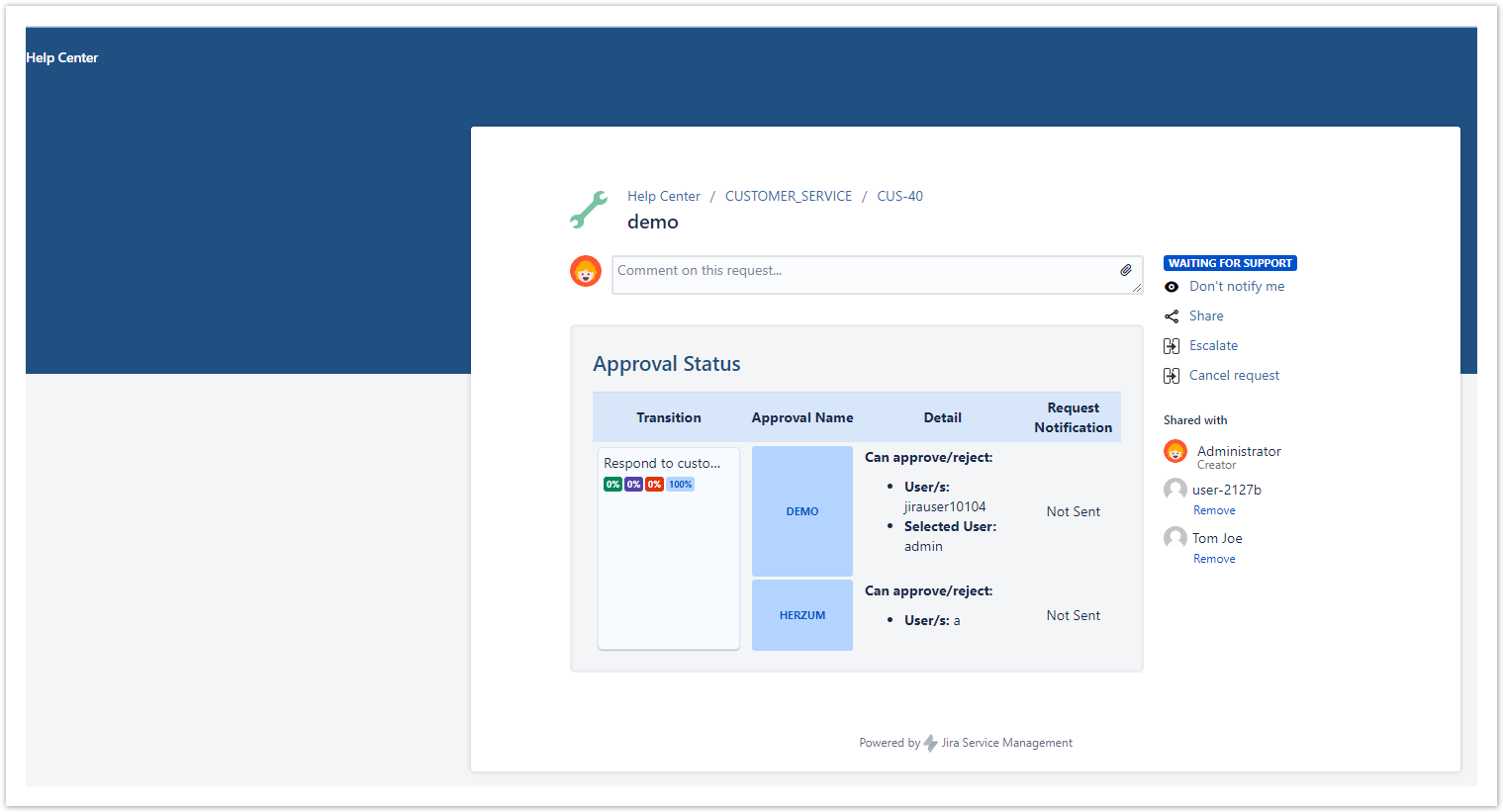Select the HERZUM approval name cell
The image size is (1503, 812).
tap(801, 615)
